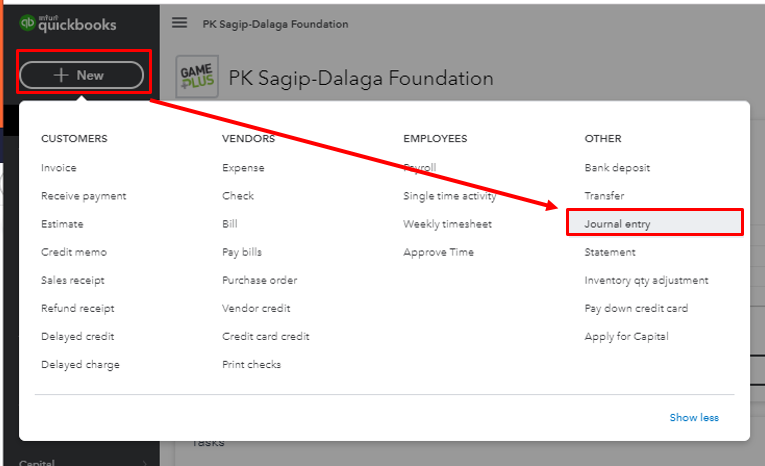The width and height of the screenshot is (765, 466).
Task: Select Purchase order under Vendors
Action: tap(259, 280)
